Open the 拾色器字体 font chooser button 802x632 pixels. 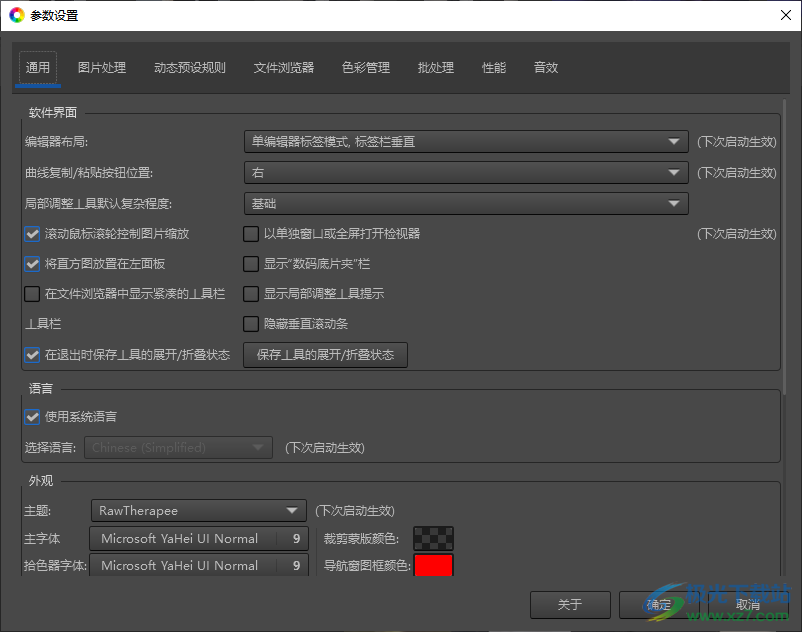click(x=199, y=565)
